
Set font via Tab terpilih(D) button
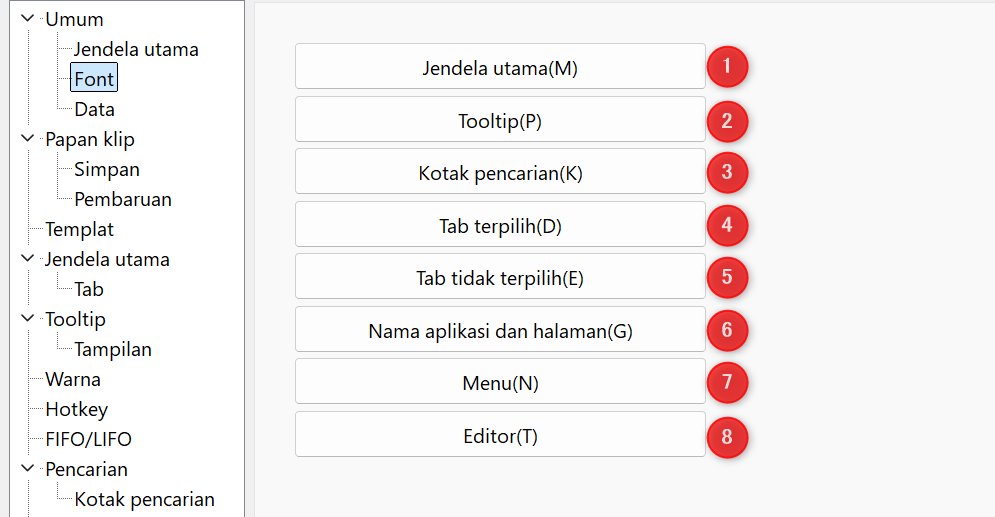500,225
